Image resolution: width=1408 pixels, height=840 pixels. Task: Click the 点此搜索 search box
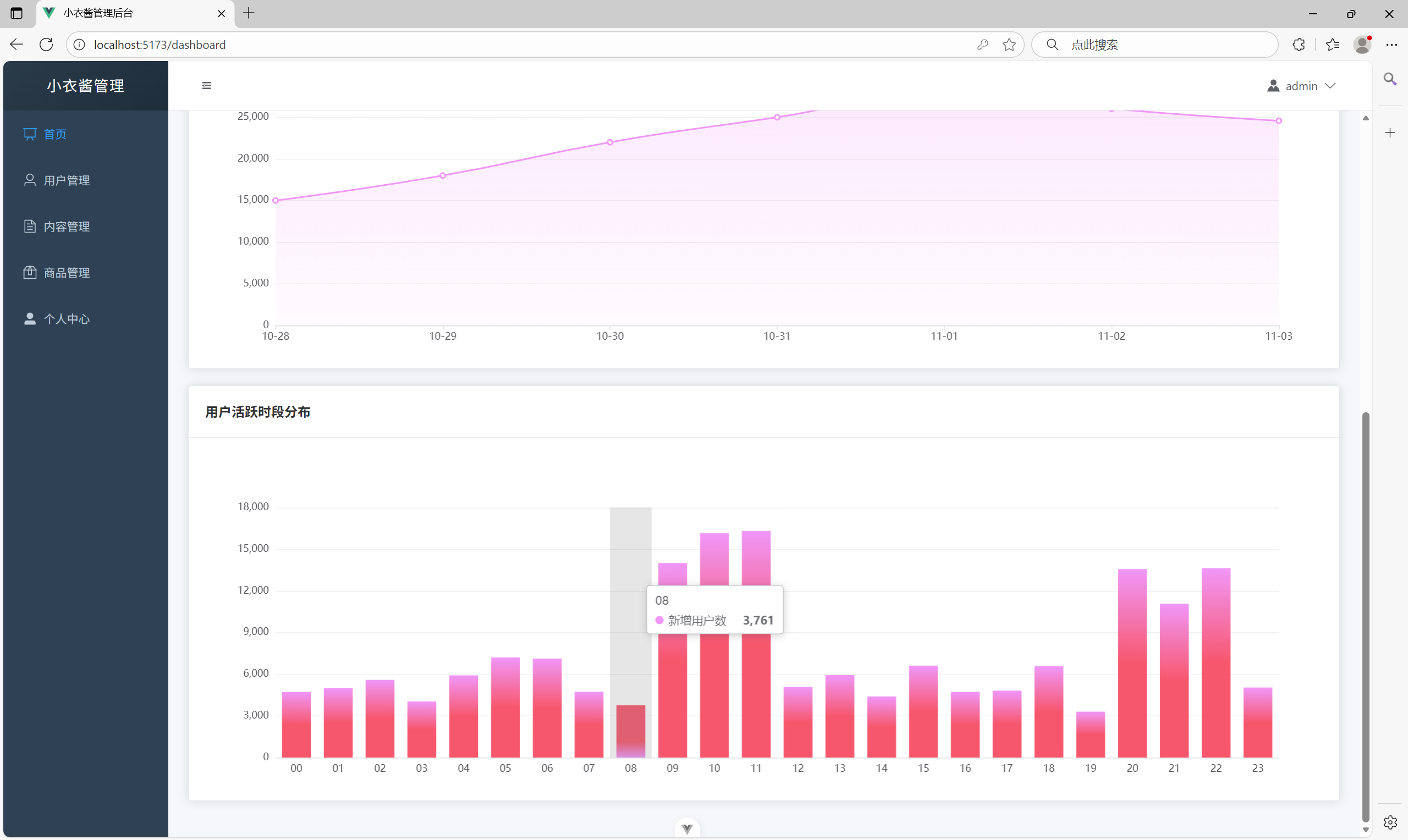pyautogui.click(x=1155, y=44)
